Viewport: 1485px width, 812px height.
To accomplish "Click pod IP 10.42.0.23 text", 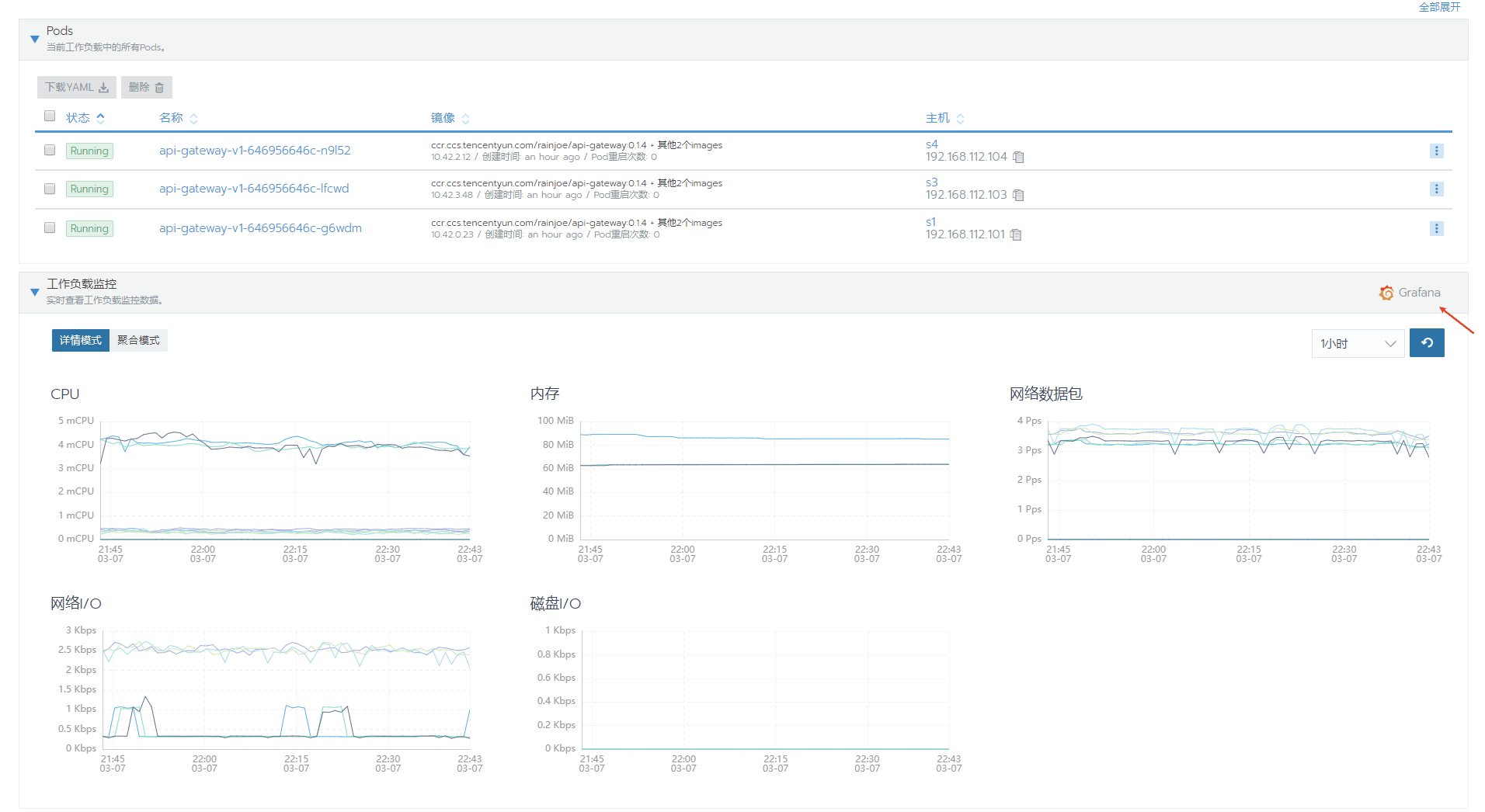I will (452, 234).
